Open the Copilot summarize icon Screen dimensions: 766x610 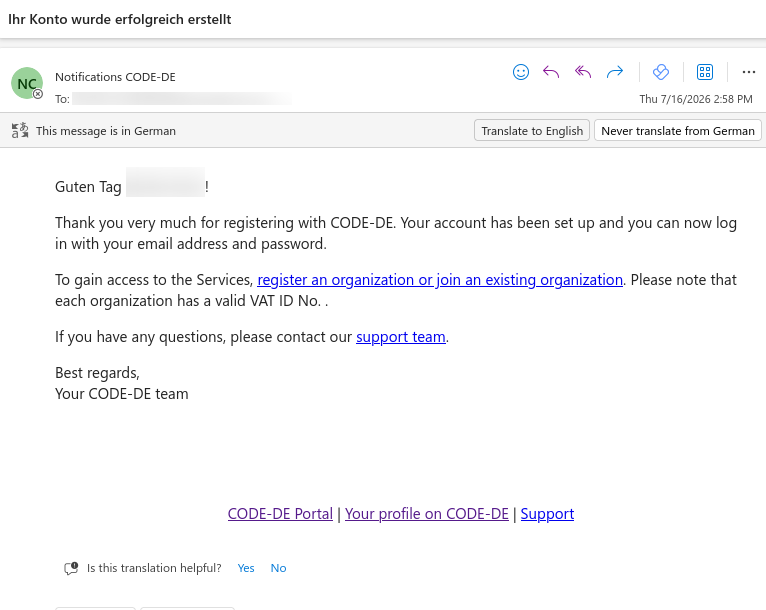[x=660, y=72]
